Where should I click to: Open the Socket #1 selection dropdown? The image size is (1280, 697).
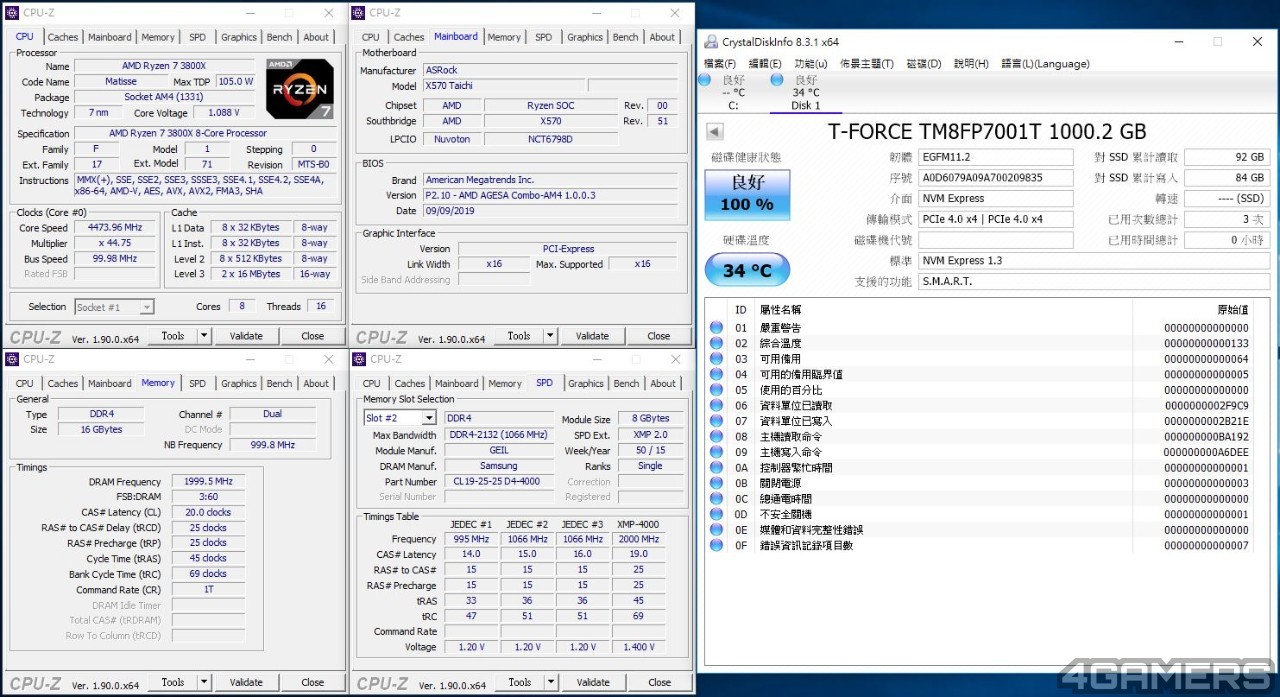[146, 307]
